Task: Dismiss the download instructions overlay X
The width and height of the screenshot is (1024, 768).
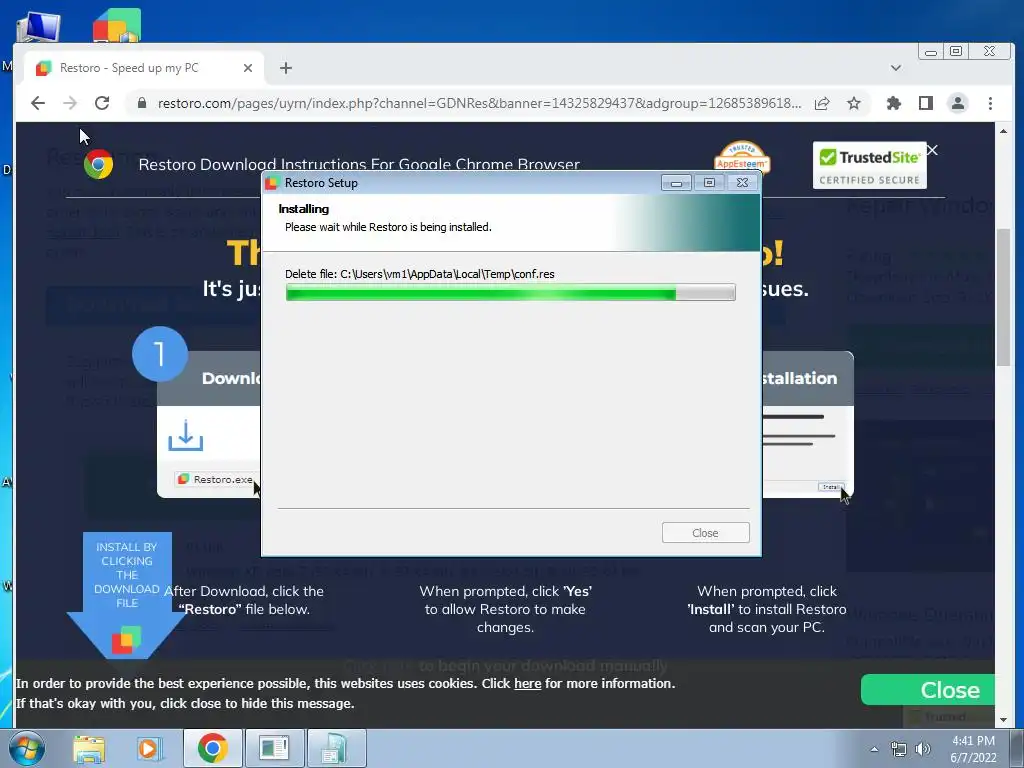Action: (x=932, y=150)
